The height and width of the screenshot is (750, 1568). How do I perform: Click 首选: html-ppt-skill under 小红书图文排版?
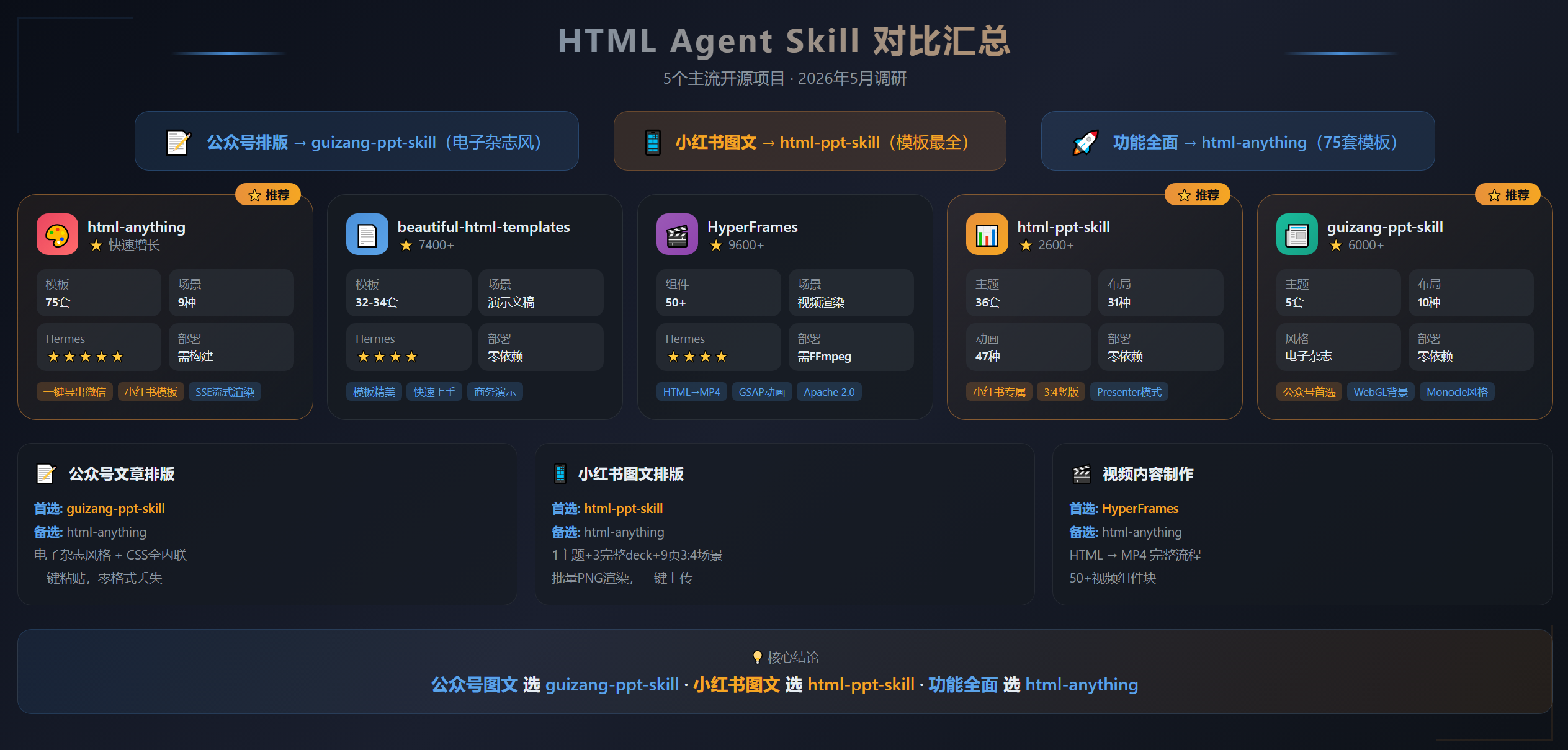point(607,509)
